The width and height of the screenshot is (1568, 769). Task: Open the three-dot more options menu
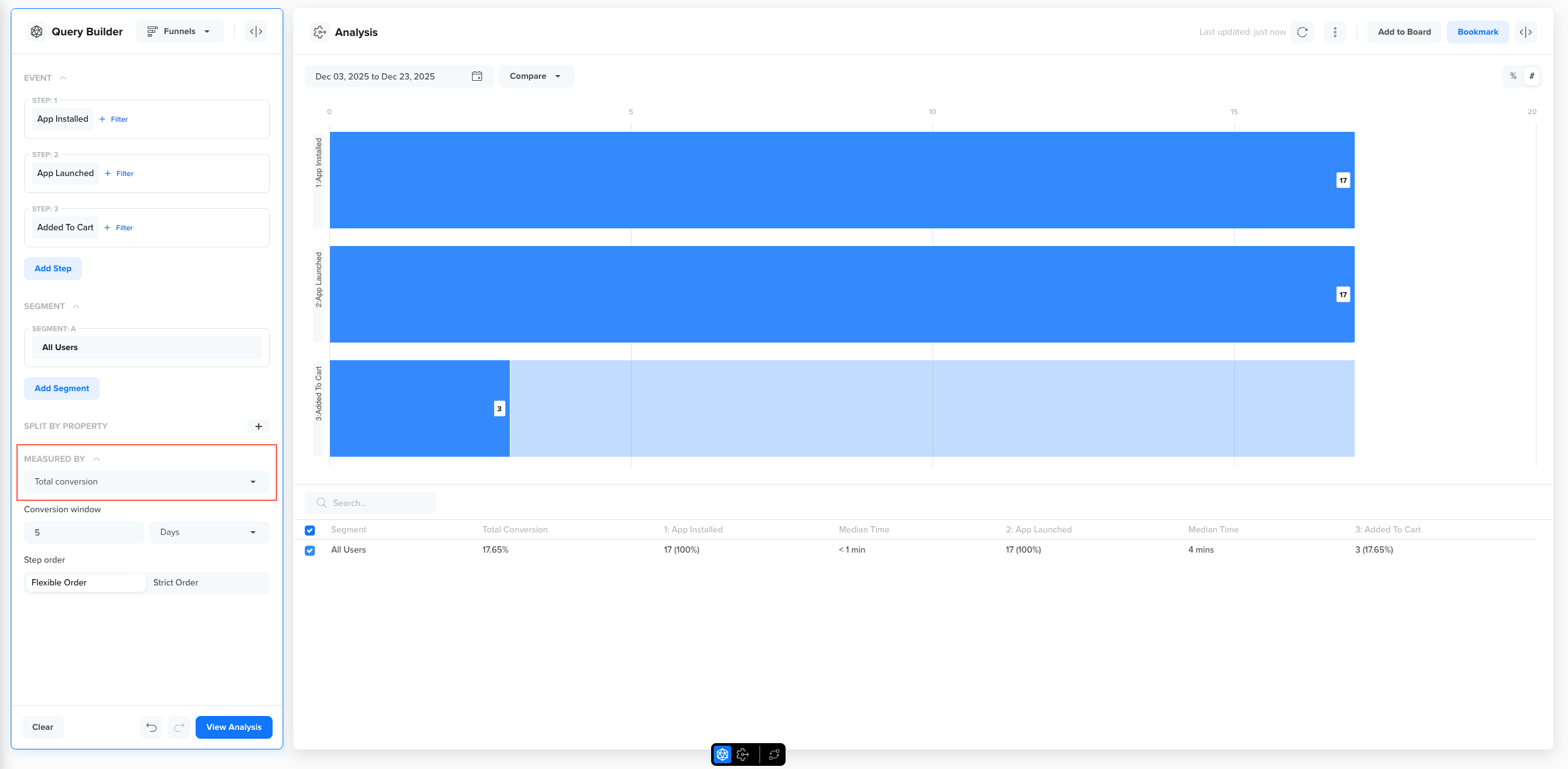pos(1335,32)
